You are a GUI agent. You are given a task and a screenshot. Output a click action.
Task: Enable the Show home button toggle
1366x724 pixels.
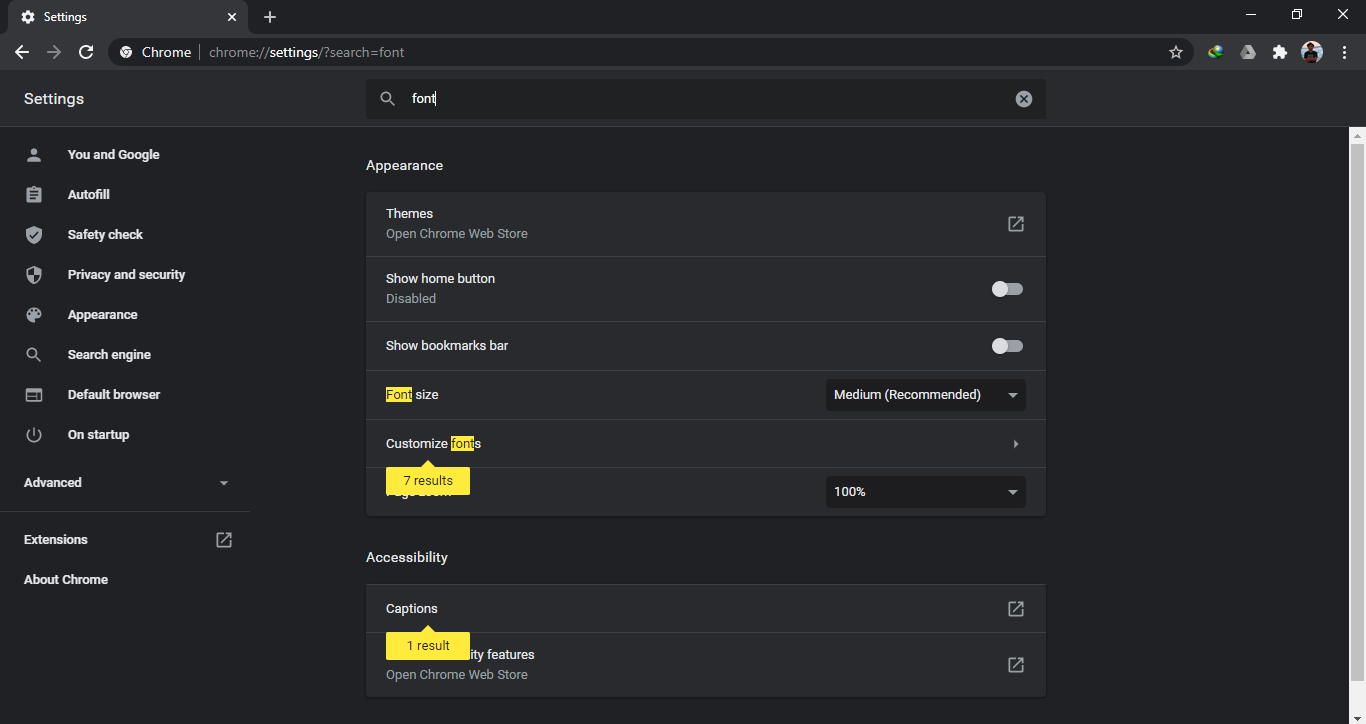pos(1007,289)
